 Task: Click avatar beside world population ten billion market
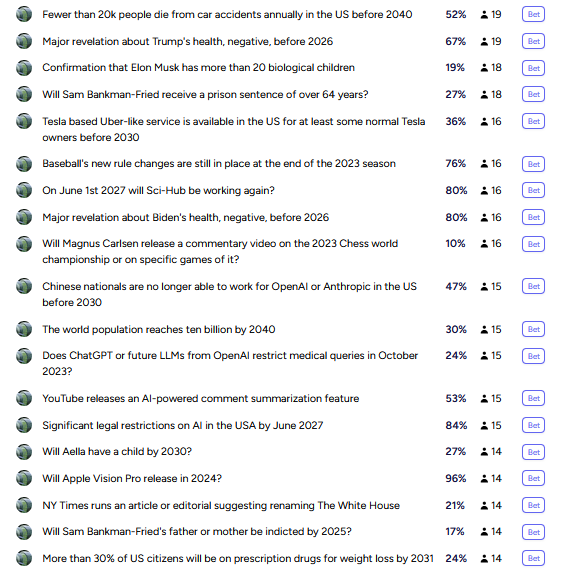24,329
